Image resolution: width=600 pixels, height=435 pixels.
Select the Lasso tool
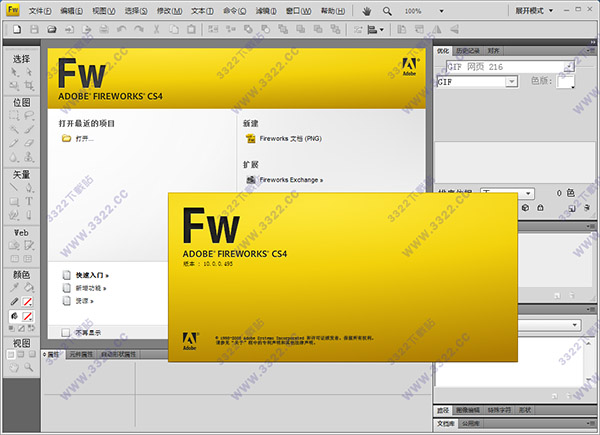pyautogui.click(x=29, y=115)
